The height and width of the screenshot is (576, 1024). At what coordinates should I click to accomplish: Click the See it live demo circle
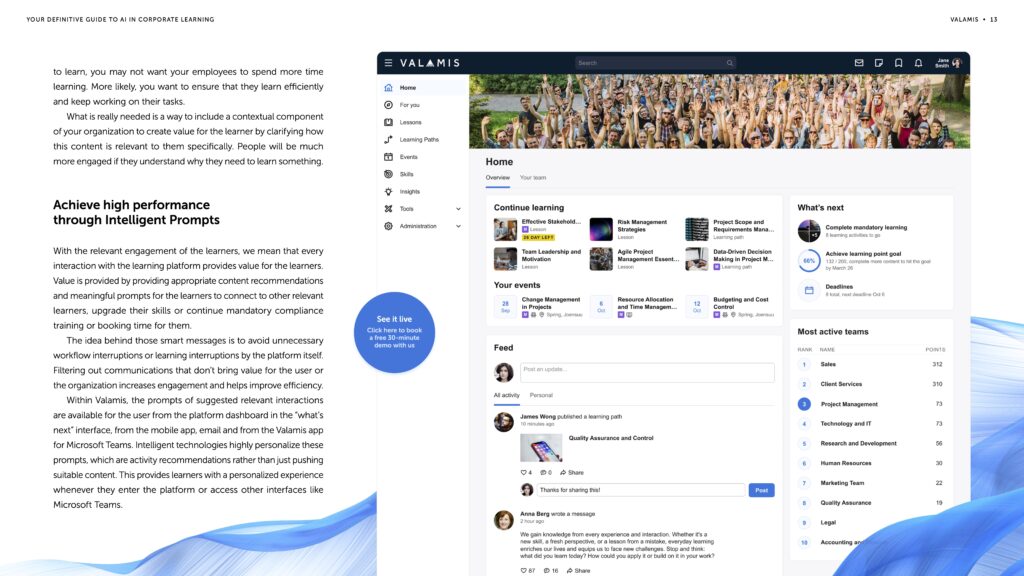click(x=394, y=332)
